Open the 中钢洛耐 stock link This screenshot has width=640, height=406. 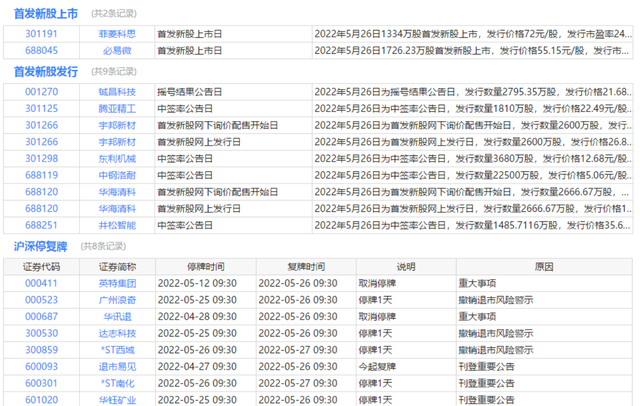point(117,175)
